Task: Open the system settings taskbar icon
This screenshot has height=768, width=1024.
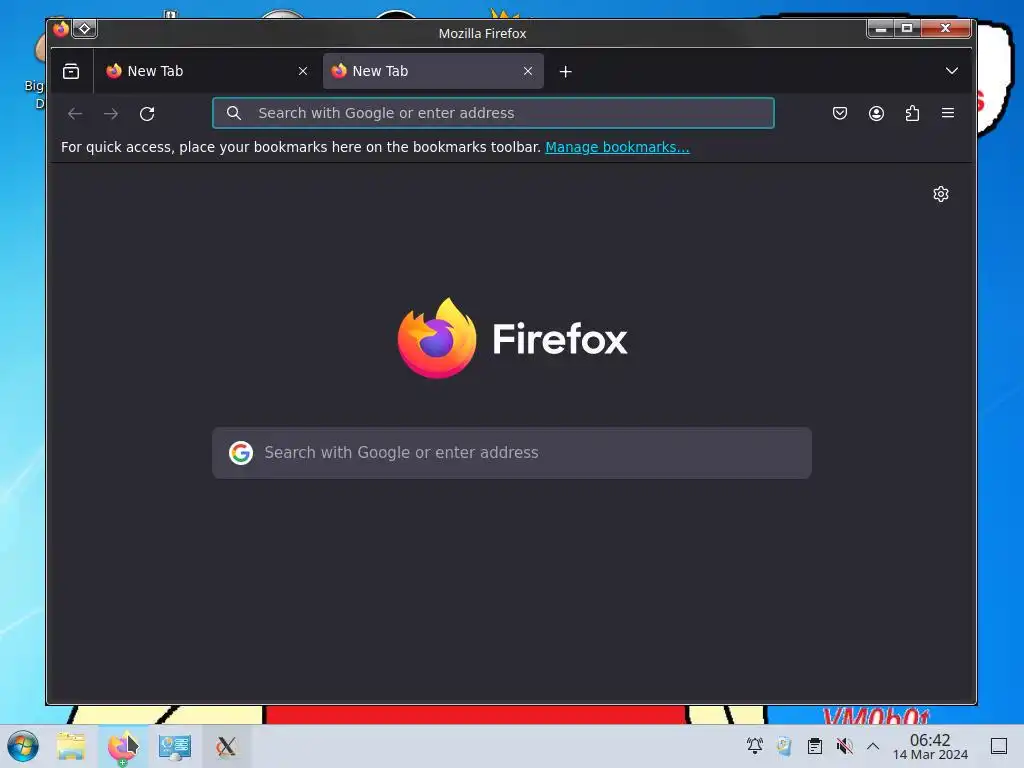Action: [175, 746]
